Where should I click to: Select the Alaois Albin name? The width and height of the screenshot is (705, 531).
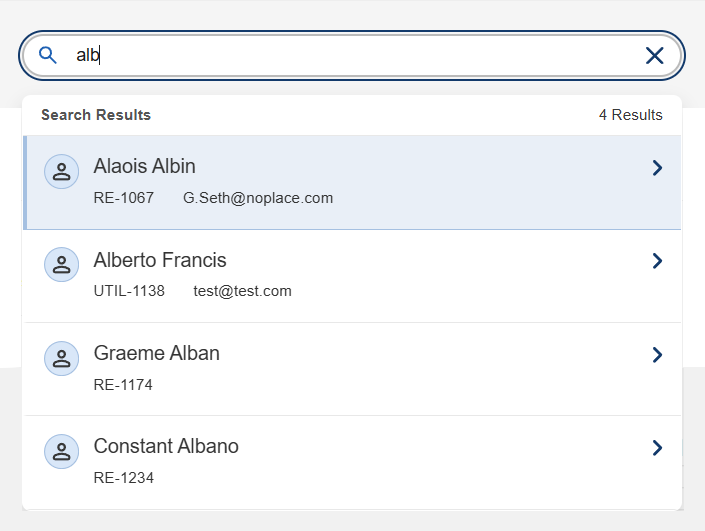tap(144, 166)
